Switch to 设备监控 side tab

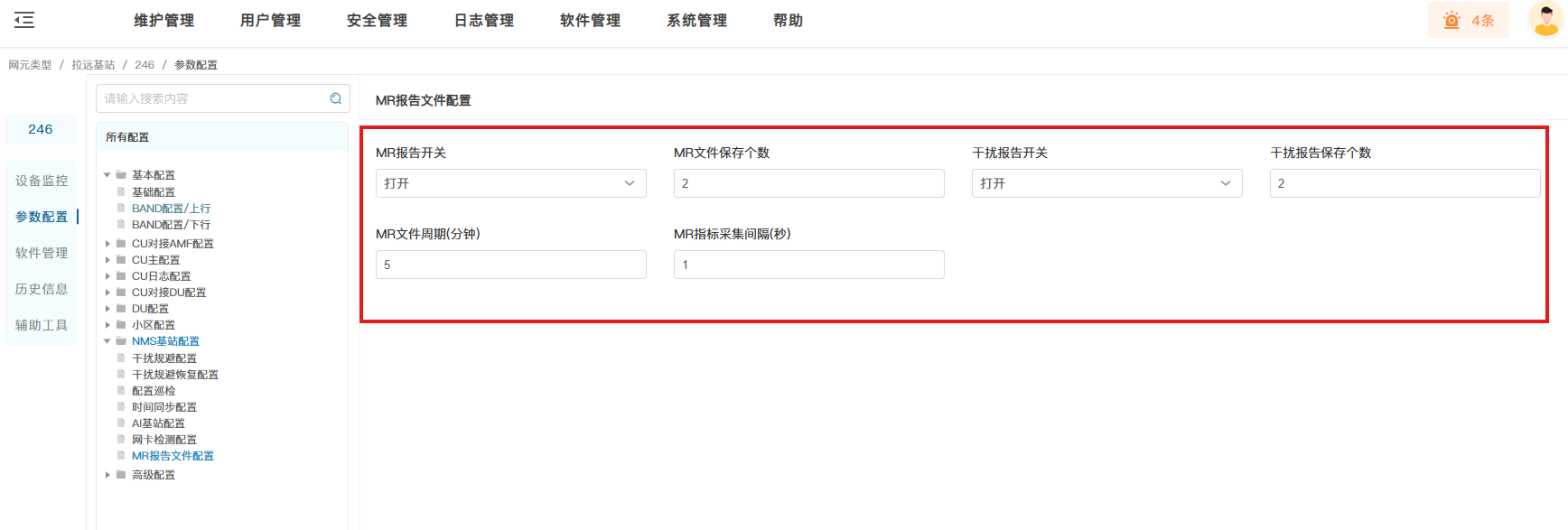(x=42, y=181)
